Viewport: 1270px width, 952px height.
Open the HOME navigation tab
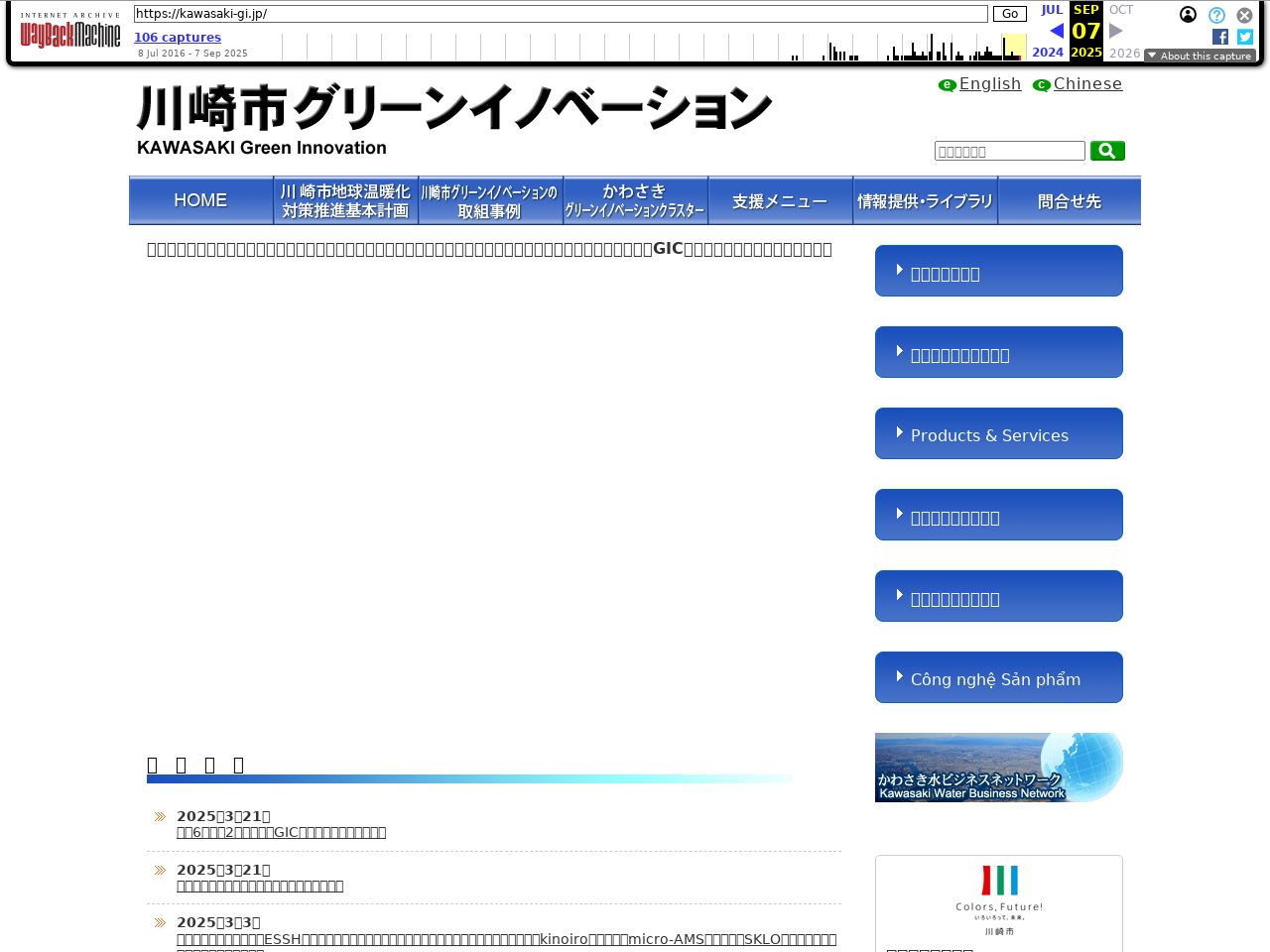(200, 200)
